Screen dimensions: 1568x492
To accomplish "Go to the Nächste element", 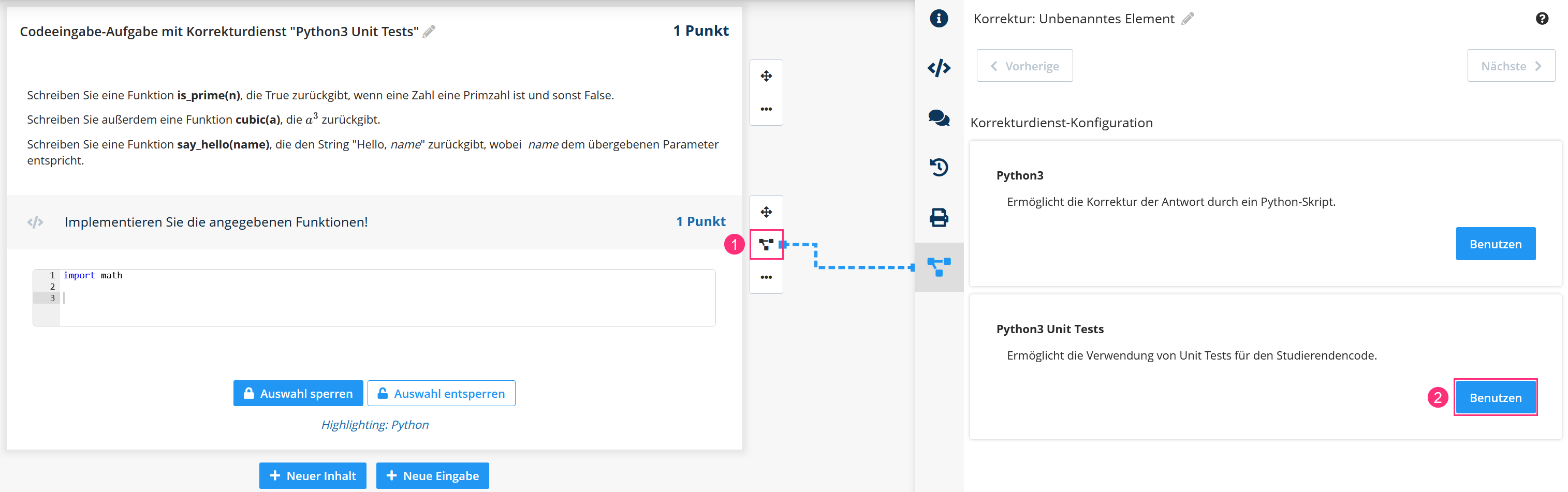I will click(1511, 66).
